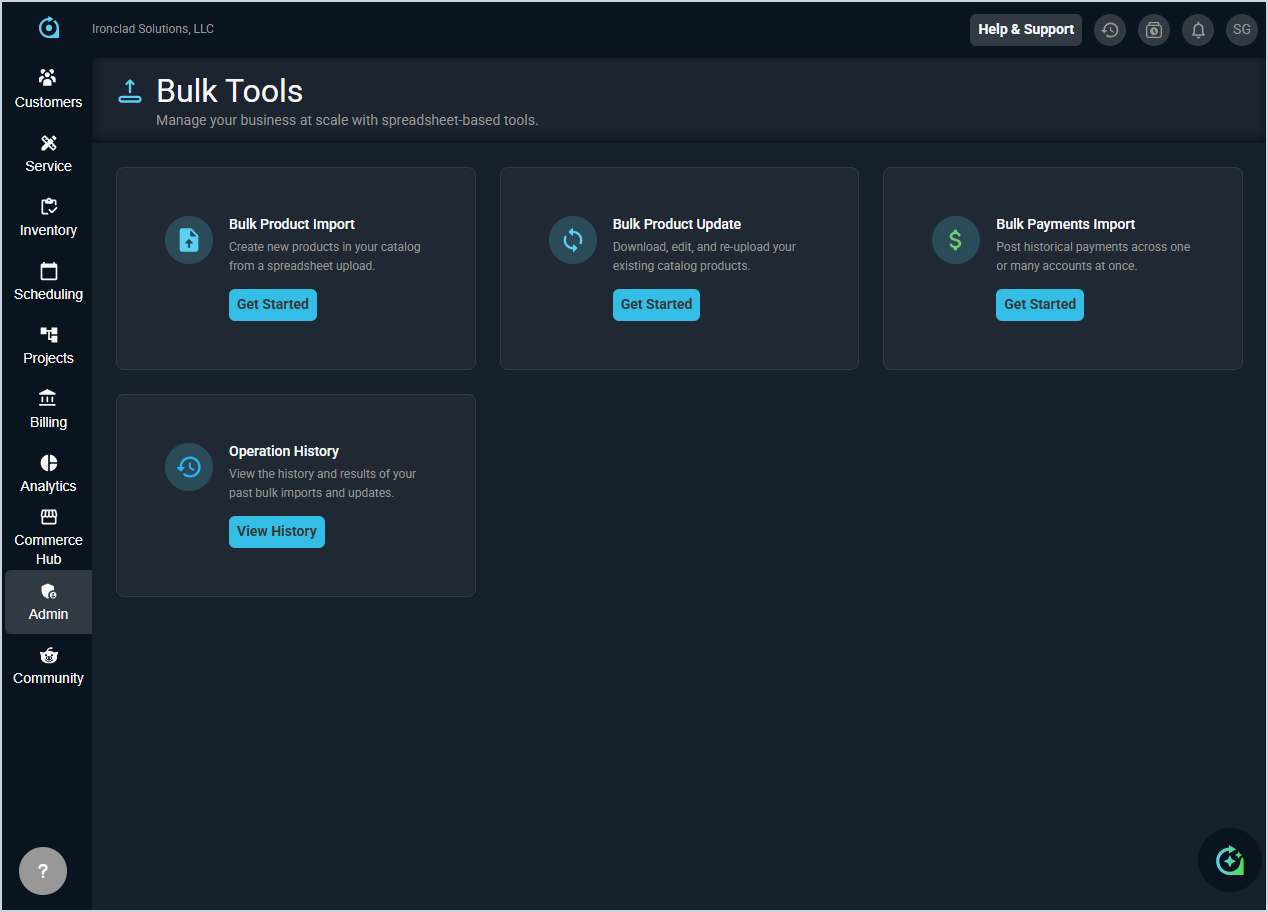1268x912 pixels.
Task: Click the AI assistant sparkle icon
Action: [1229, 860]
